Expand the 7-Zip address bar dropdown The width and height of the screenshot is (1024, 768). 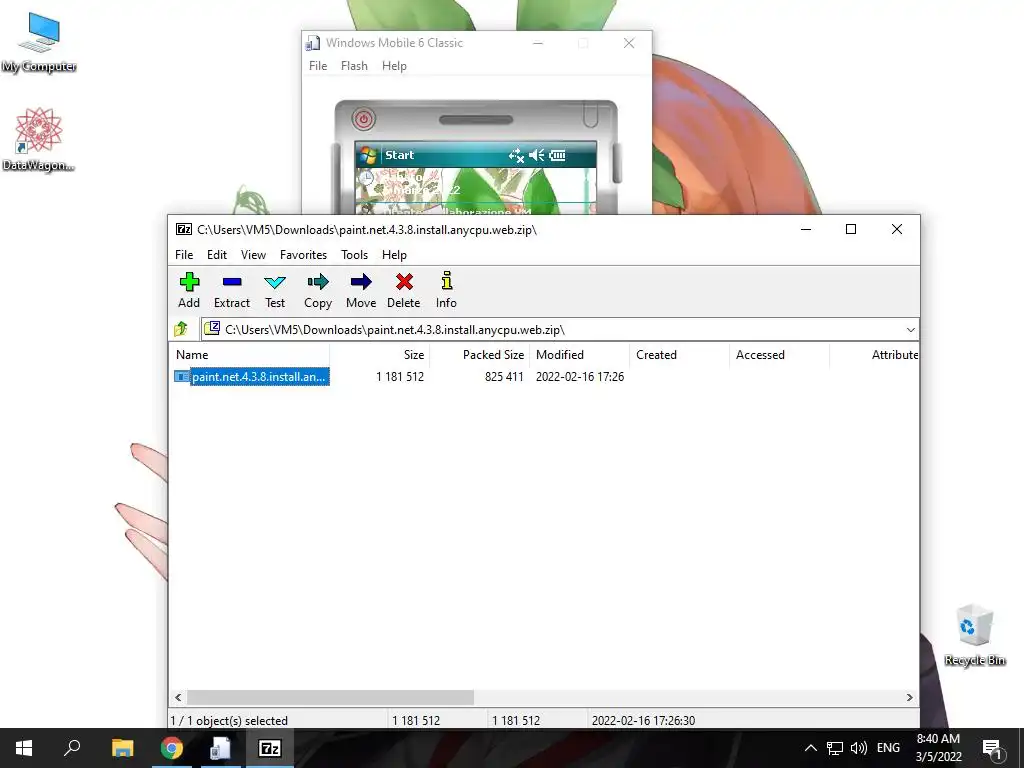click(x=910, y=330)
